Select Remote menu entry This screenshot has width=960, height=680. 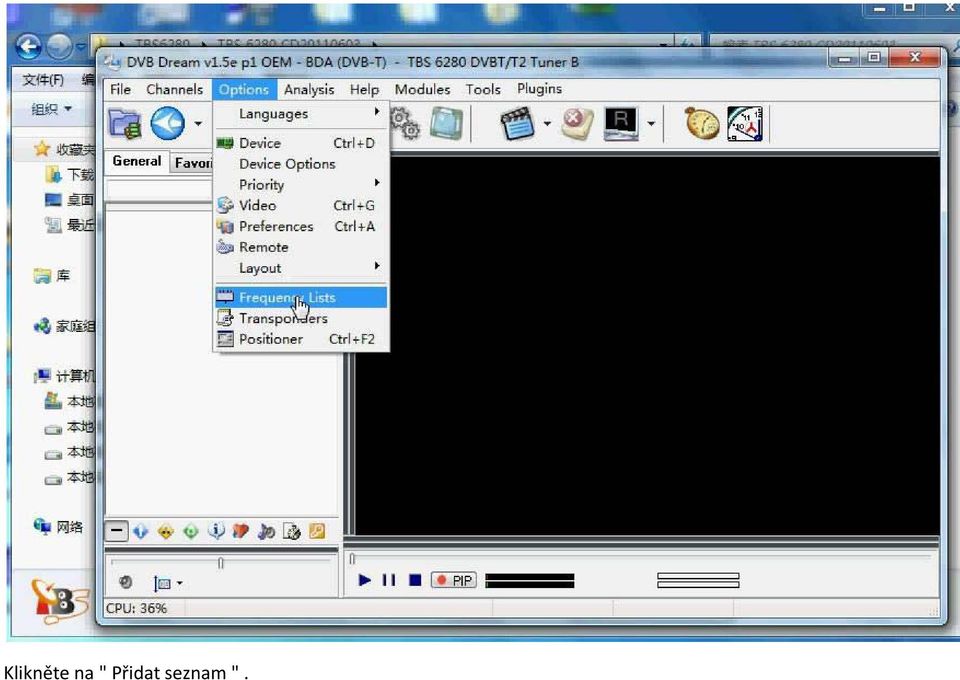301,247
